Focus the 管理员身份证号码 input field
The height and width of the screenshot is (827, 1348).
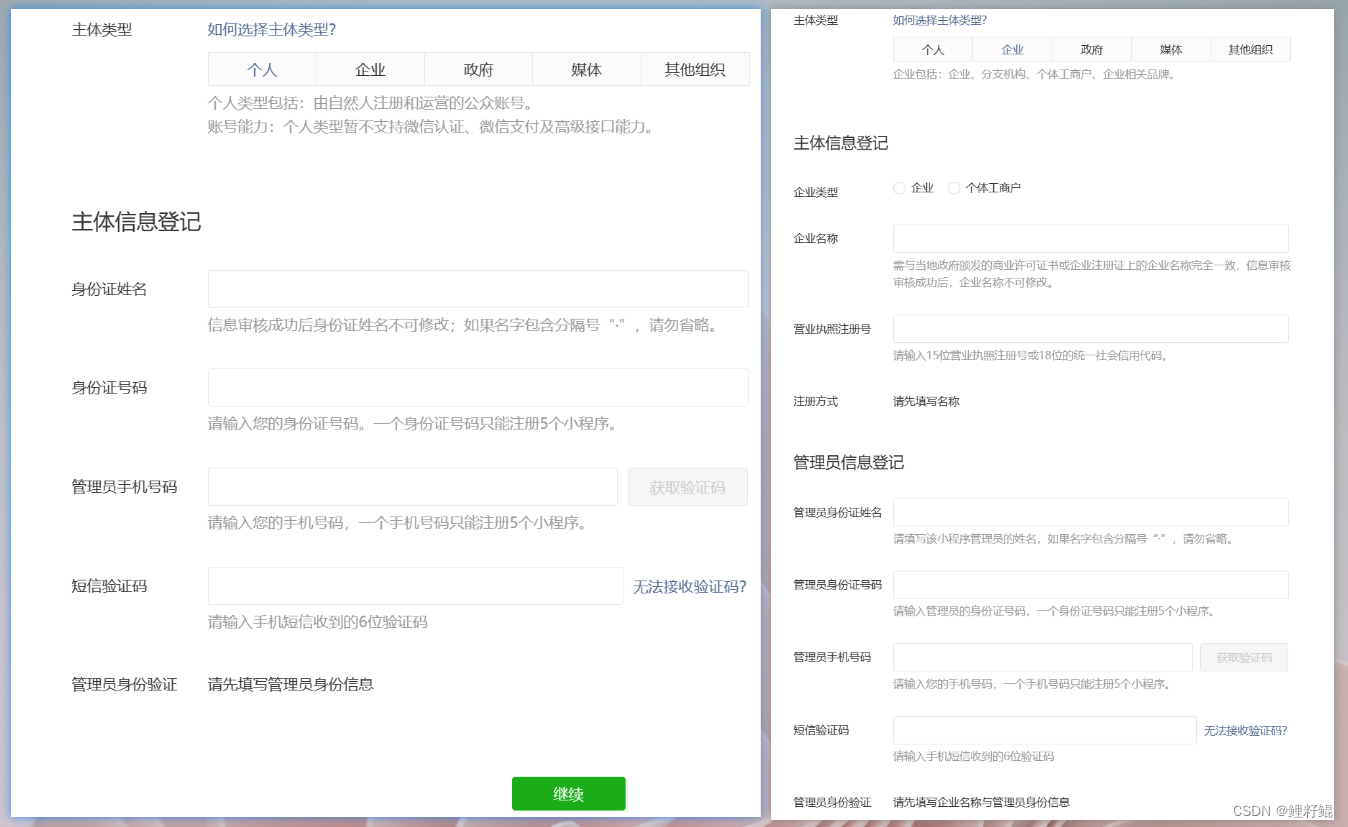coord(1091,585)
